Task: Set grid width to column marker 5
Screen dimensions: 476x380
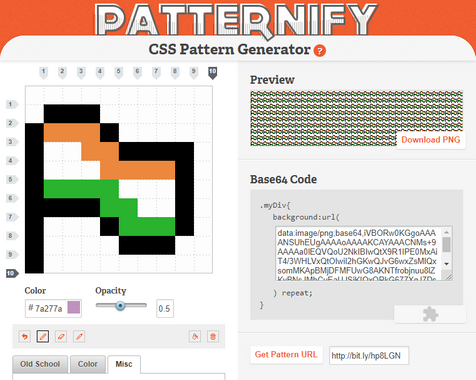Action: pyautogui.click(x=119, y=72)
